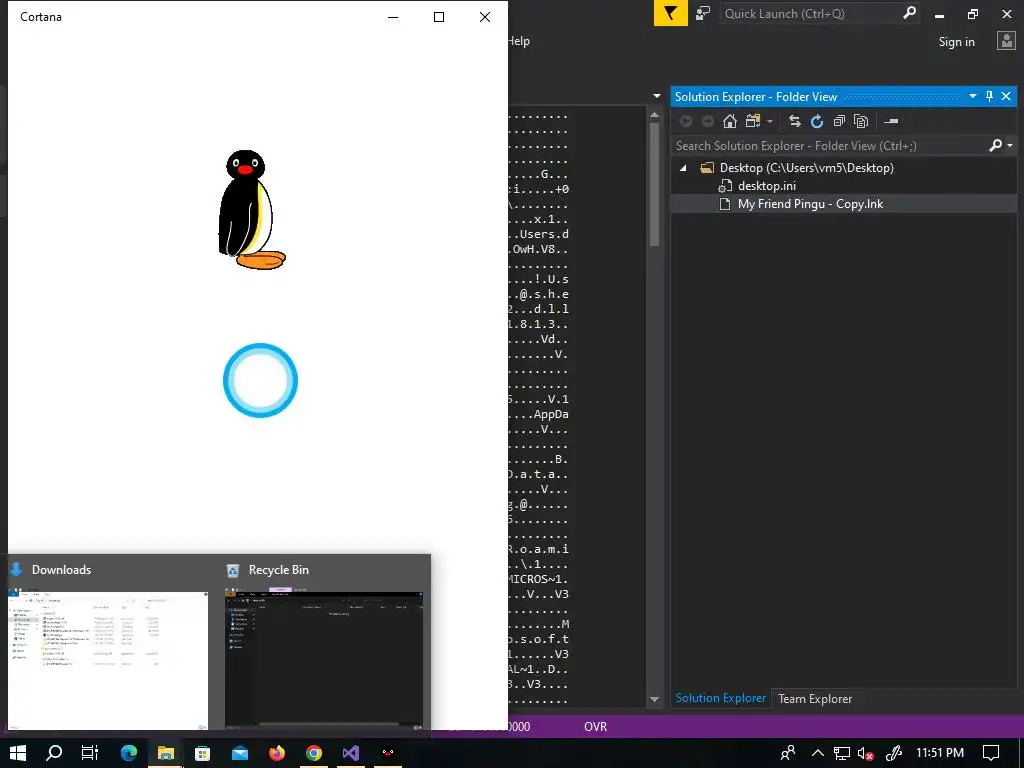Viewport: 1024px width, 768px height.
Task: Open search options dropdown in Solution Explorer
Action: pyautogui.click(x=1010, y=146)
